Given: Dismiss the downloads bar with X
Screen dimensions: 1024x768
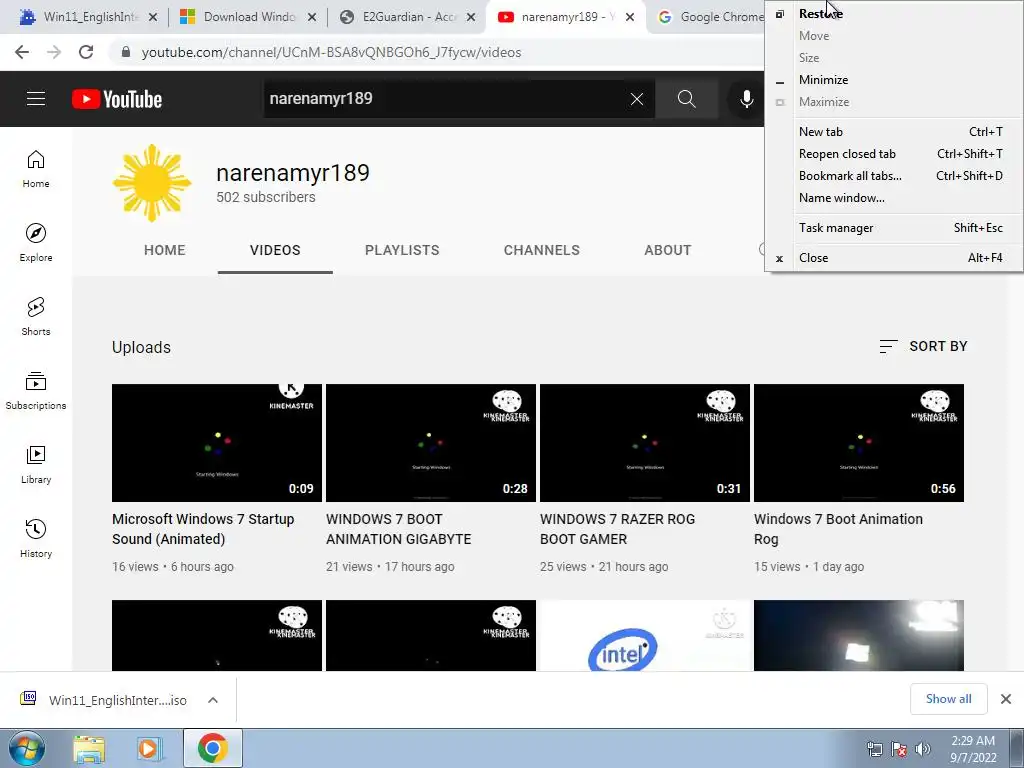Looking at the screenshot, I should tap(1006, 699).
